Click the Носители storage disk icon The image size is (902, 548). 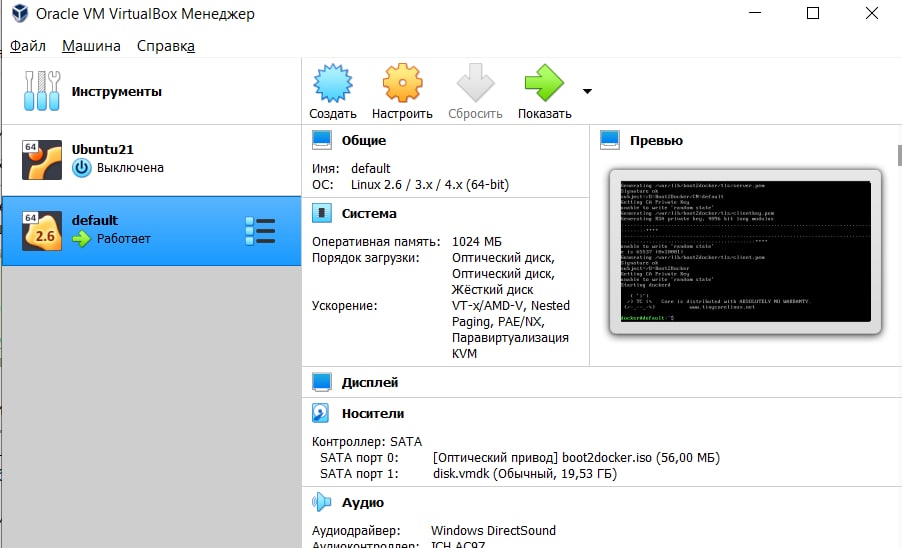[x=320, y=413]
